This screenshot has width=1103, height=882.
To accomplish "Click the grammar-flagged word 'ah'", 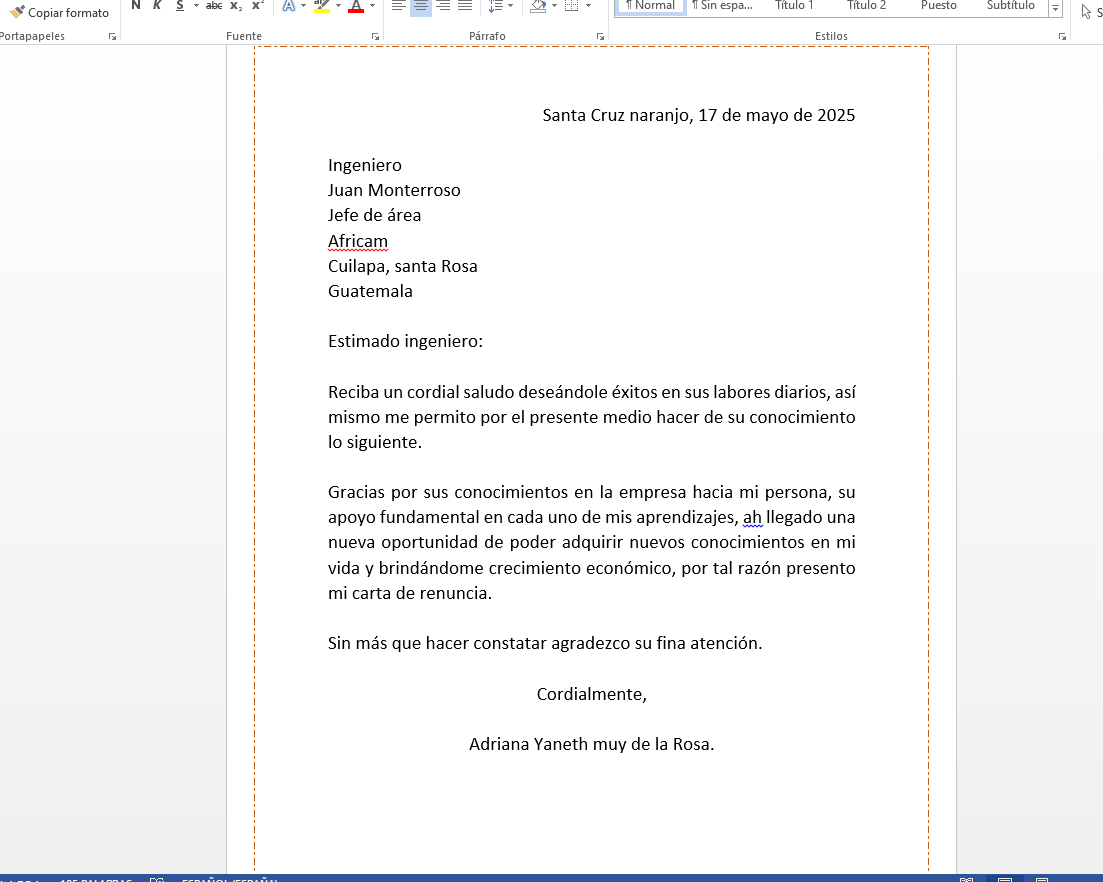I will click(753, 518).
